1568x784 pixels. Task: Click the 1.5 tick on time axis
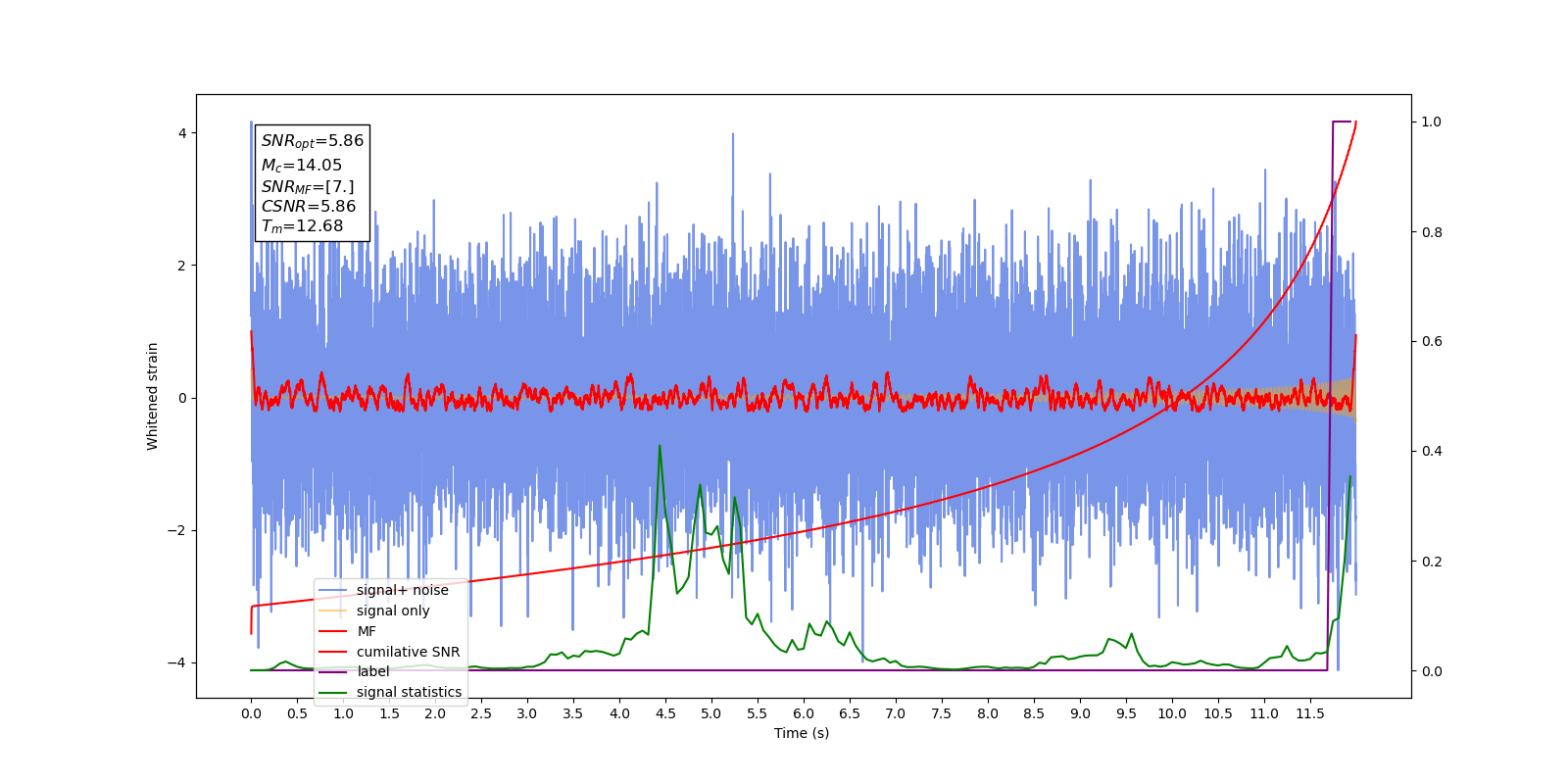coord(389,713)
